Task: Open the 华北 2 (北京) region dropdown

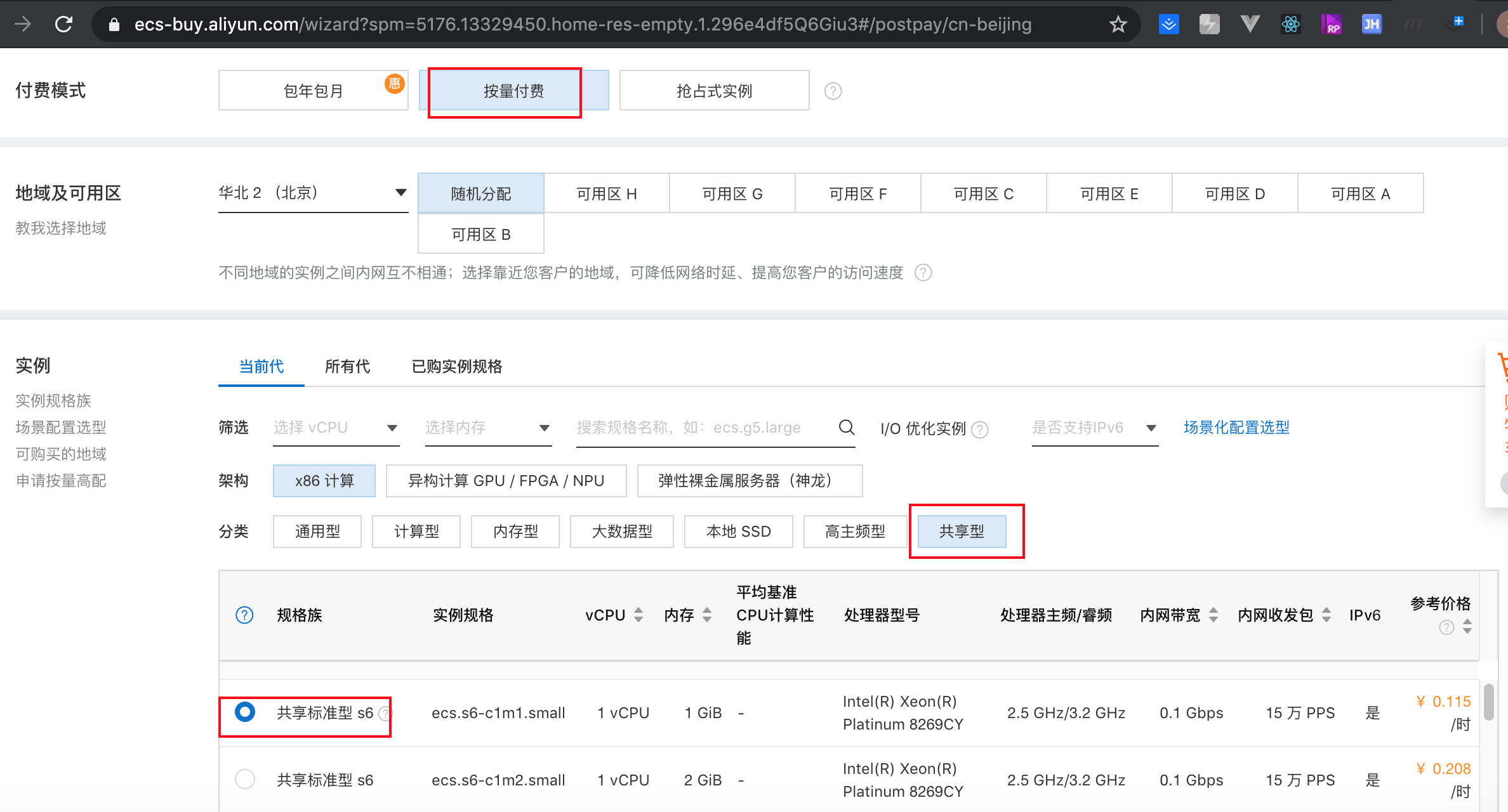Action: tap(312, 193)
